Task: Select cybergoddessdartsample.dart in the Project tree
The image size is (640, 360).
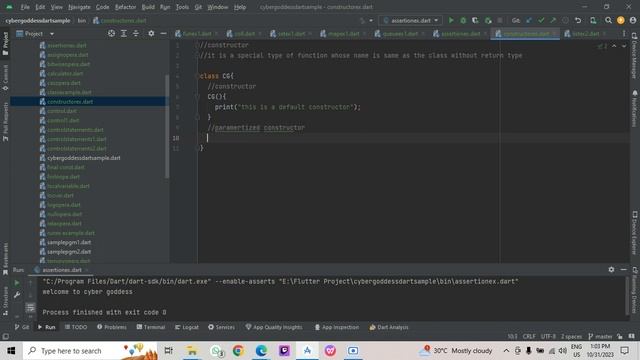Action: (x=84, y=158)
